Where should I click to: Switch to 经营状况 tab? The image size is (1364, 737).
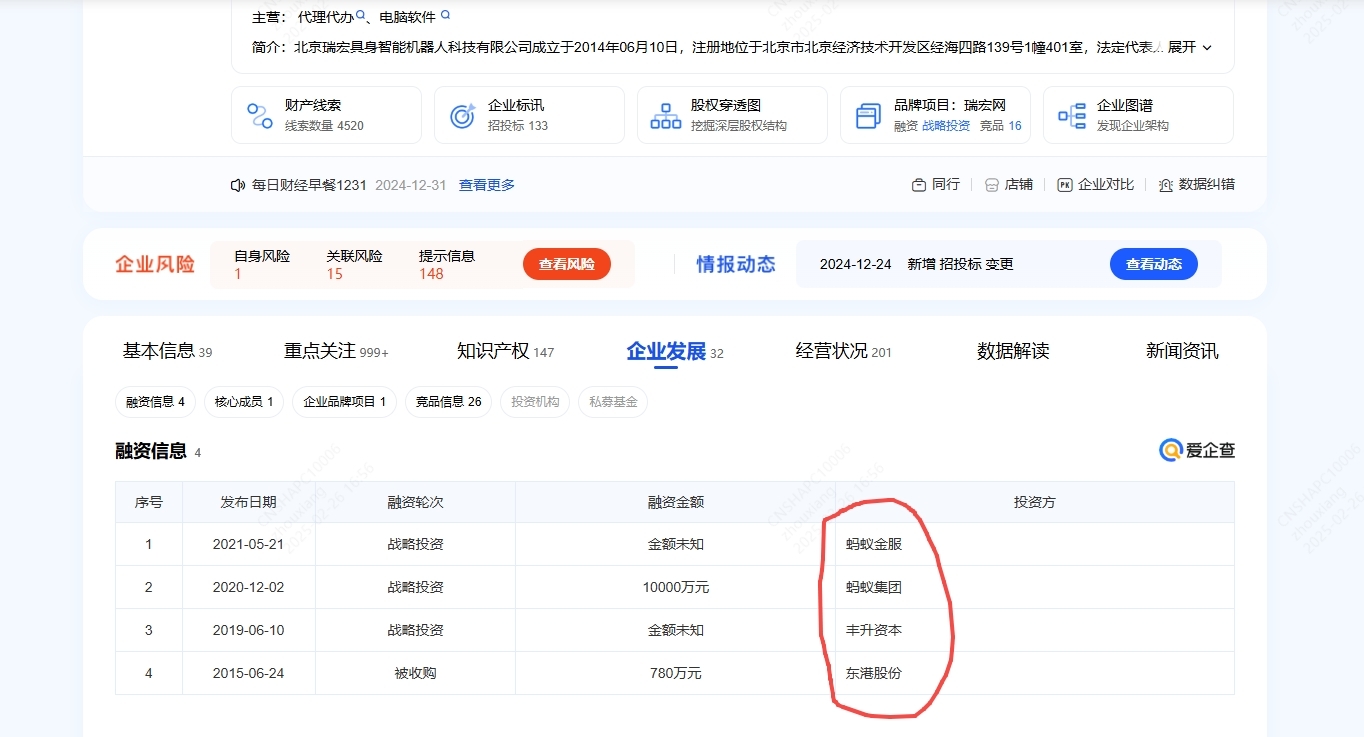pos(844,351)
